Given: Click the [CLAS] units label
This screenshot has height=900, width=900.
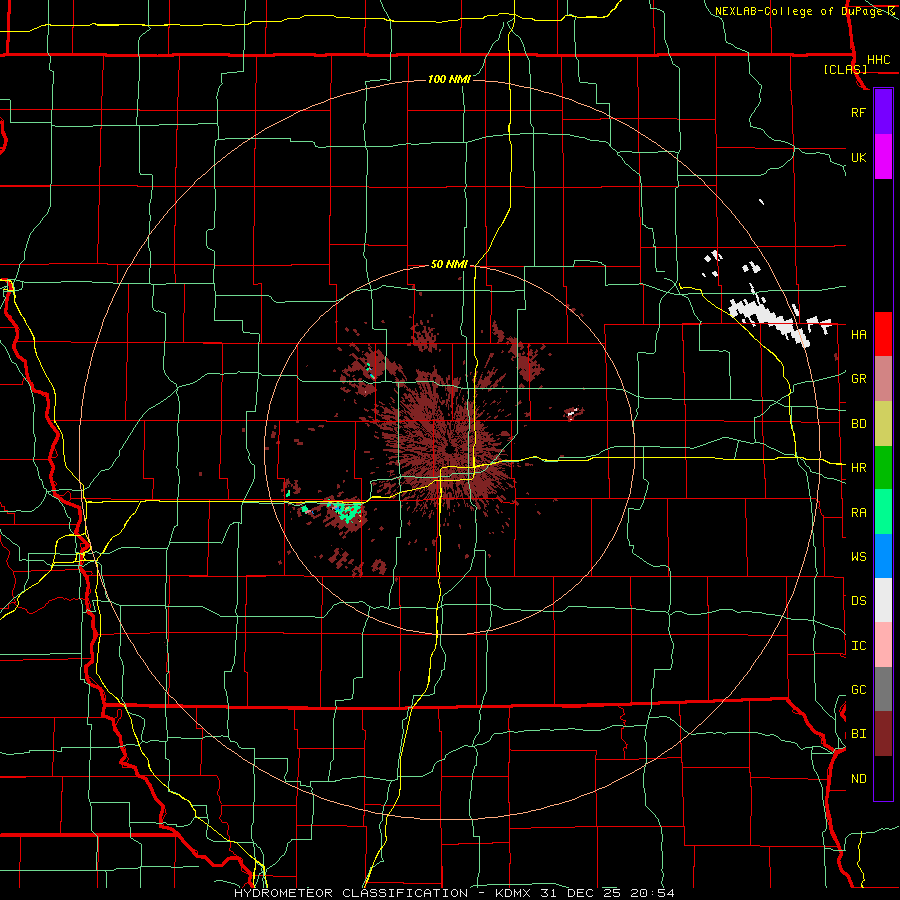Looking at the screenshot, I should click(845, 70).
